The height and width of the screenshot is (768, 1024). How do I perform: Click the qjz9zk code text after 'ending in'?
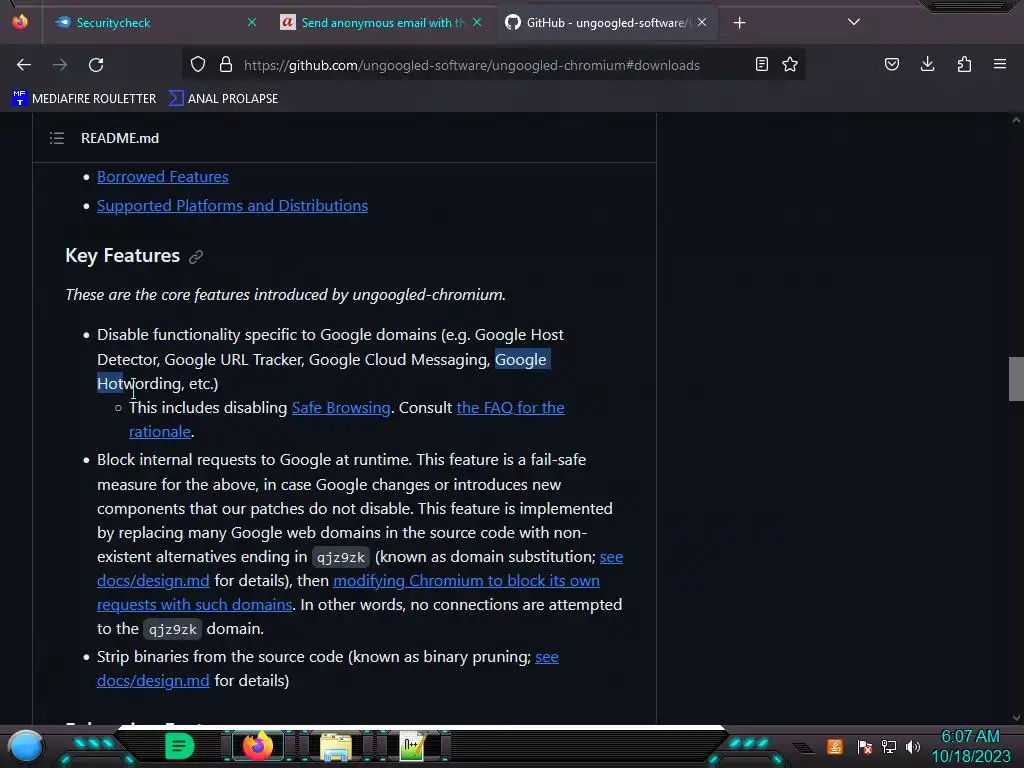click(x=341, y=557)
